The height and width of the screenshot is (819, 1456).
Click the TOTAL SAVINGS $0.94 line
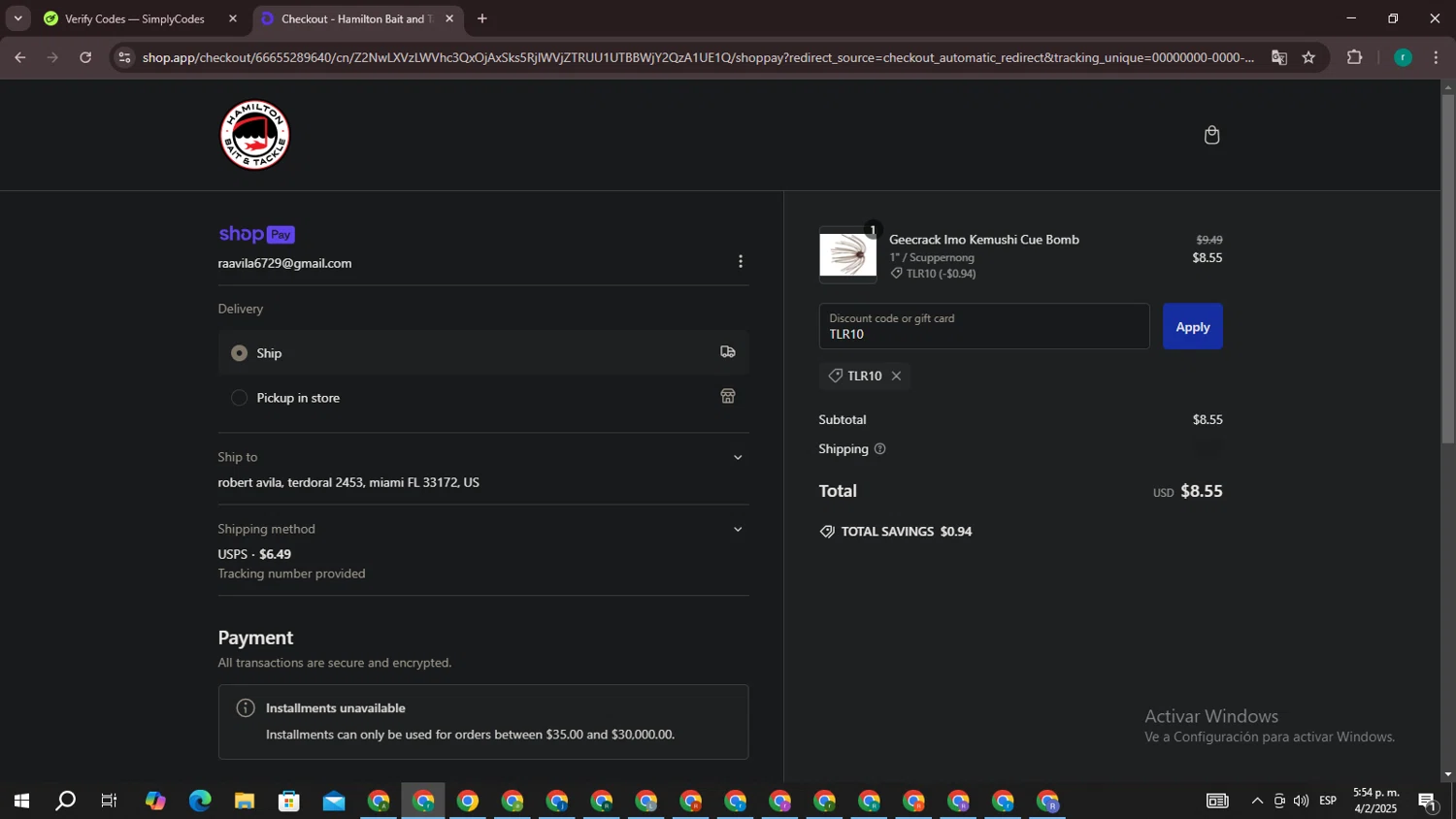[896, 532]
